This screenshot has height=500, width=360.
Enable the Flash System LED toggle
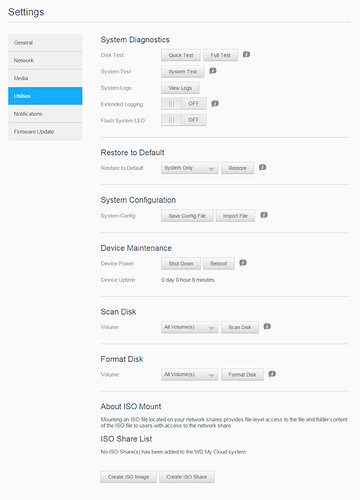[x=184, y=120]
